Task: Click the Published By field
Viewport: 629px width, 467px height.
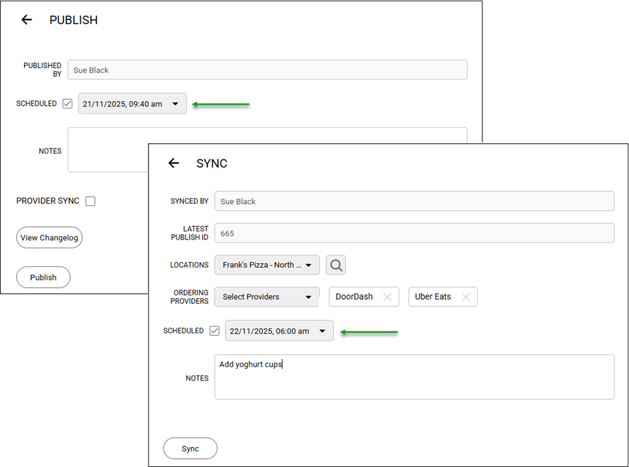Action: [267, 70]
